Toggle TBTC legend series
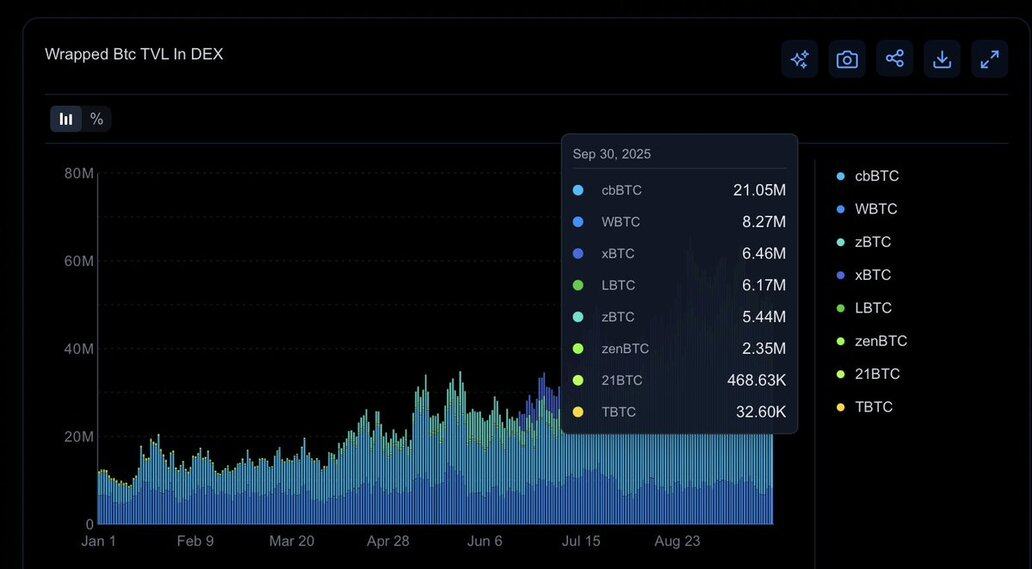1032x569 pixels. click(x=873, y=407)
